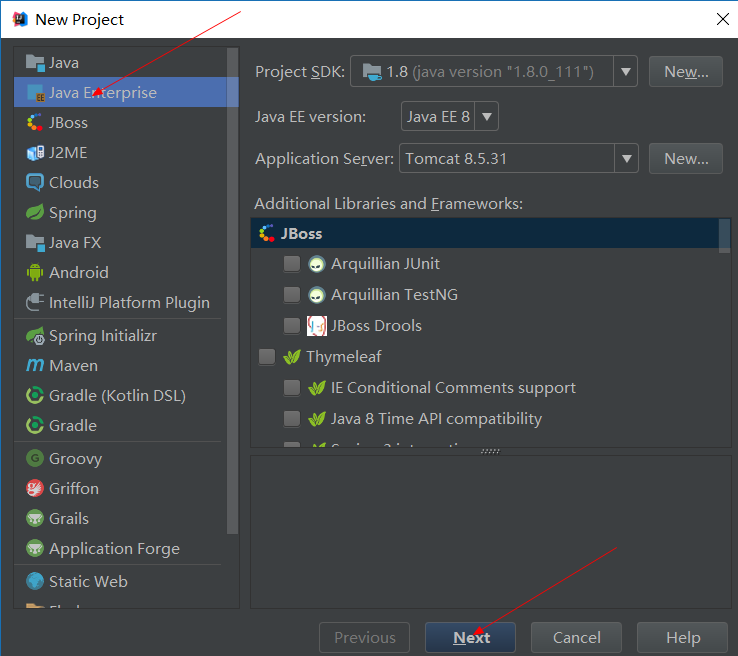This screenshot has width=738, height=656.
Task: Choose the Spring leaf icon
Action: [35, 213]
